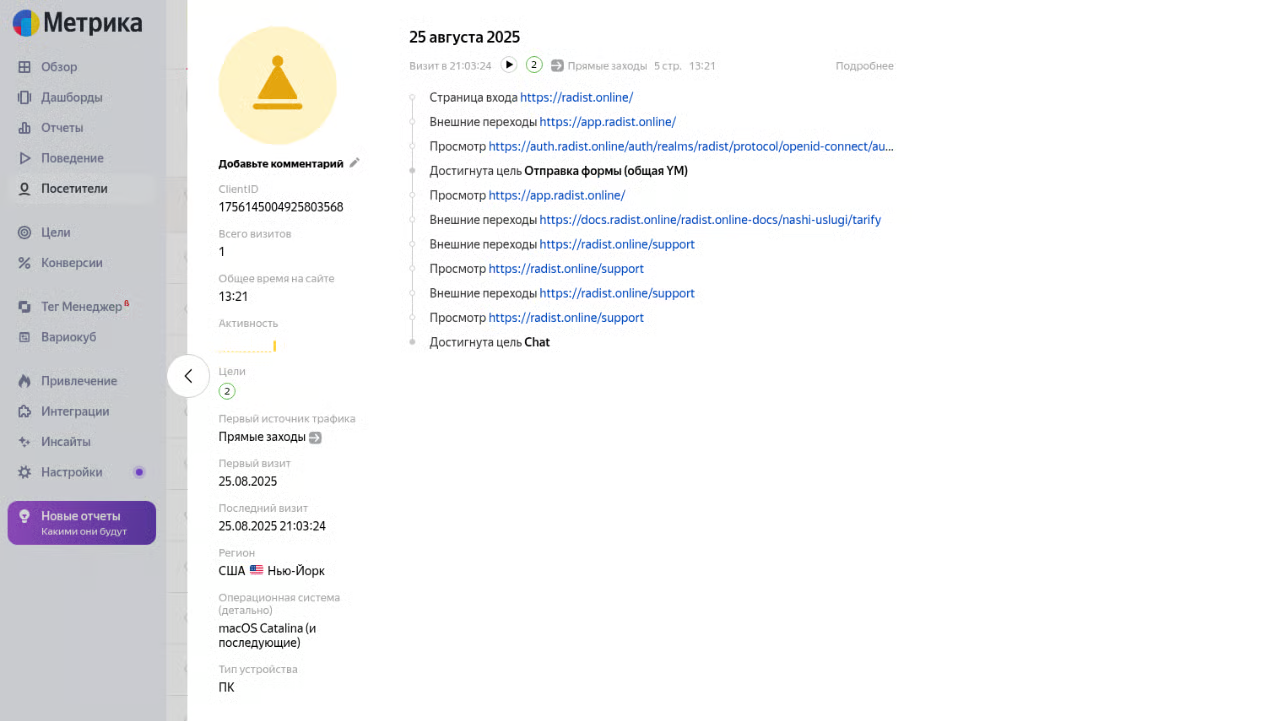
Task: Click the Вариокуб icon
Action: pyautogui.click(x=25, y=337)
